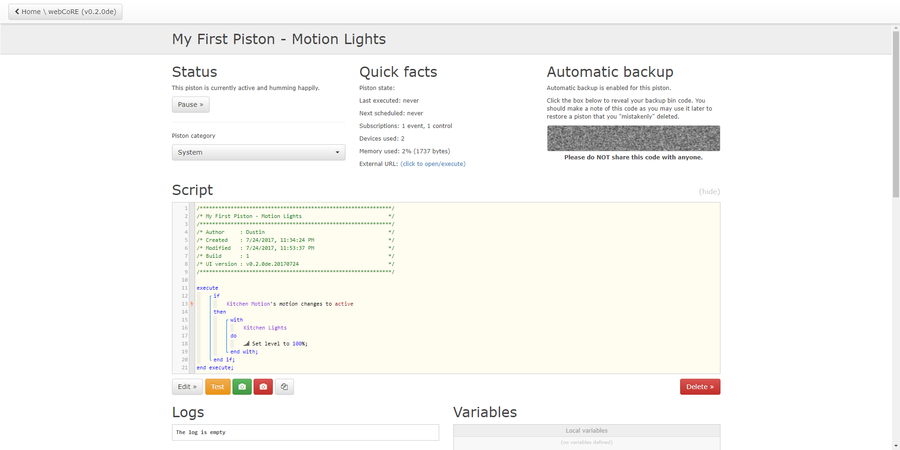Pause the active piston
Viewport: 900px width, 450px height.
pyautogui.click(x=191, y=104)
